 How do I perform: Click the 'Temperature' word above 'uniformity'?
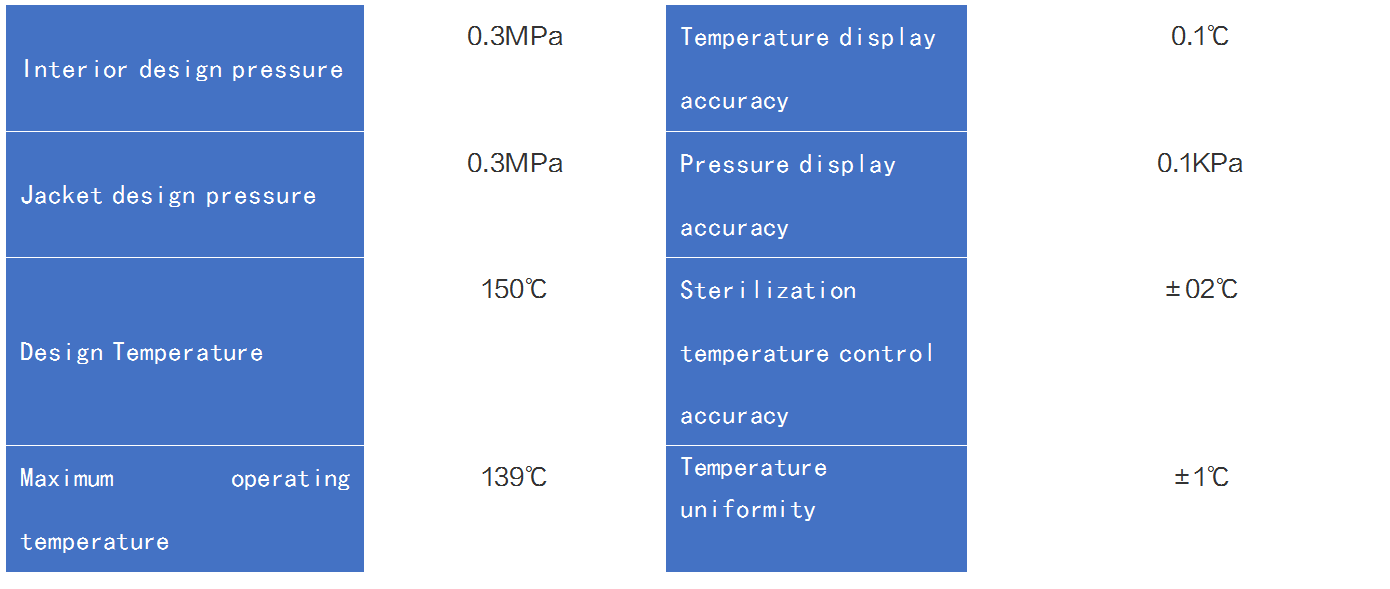pos(754,468)
